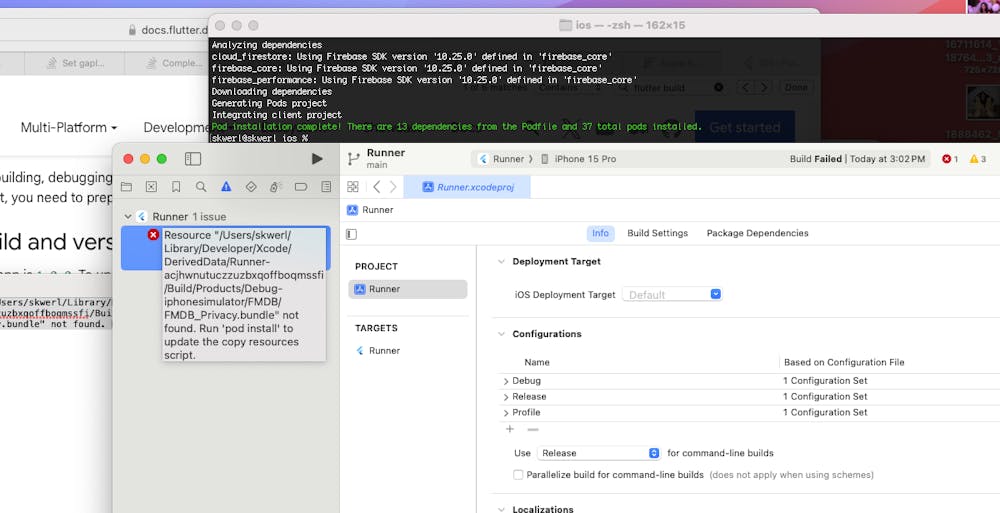Click the Terminal window title bar
The width and height of the screenshot is (1000, 513).
[x=604, y=26]
